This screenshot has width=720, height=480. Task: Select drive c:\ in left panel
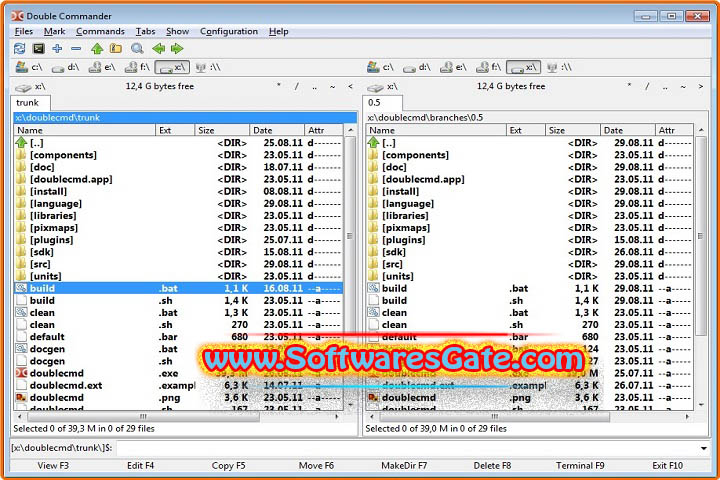pyautogui.click(x=29, y=68)
